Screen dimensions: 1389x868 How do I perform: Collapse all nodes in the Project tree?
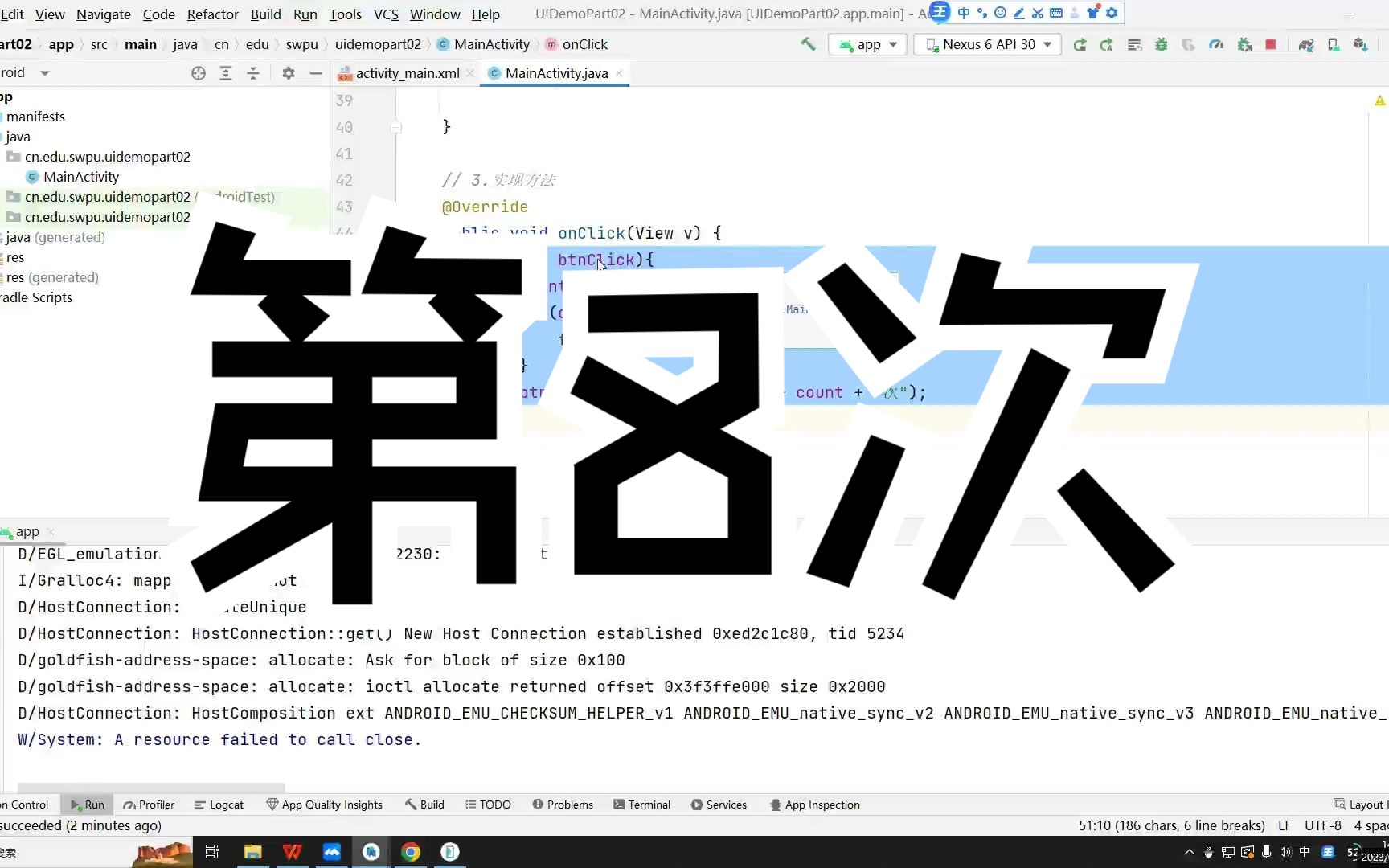point(253,72)
